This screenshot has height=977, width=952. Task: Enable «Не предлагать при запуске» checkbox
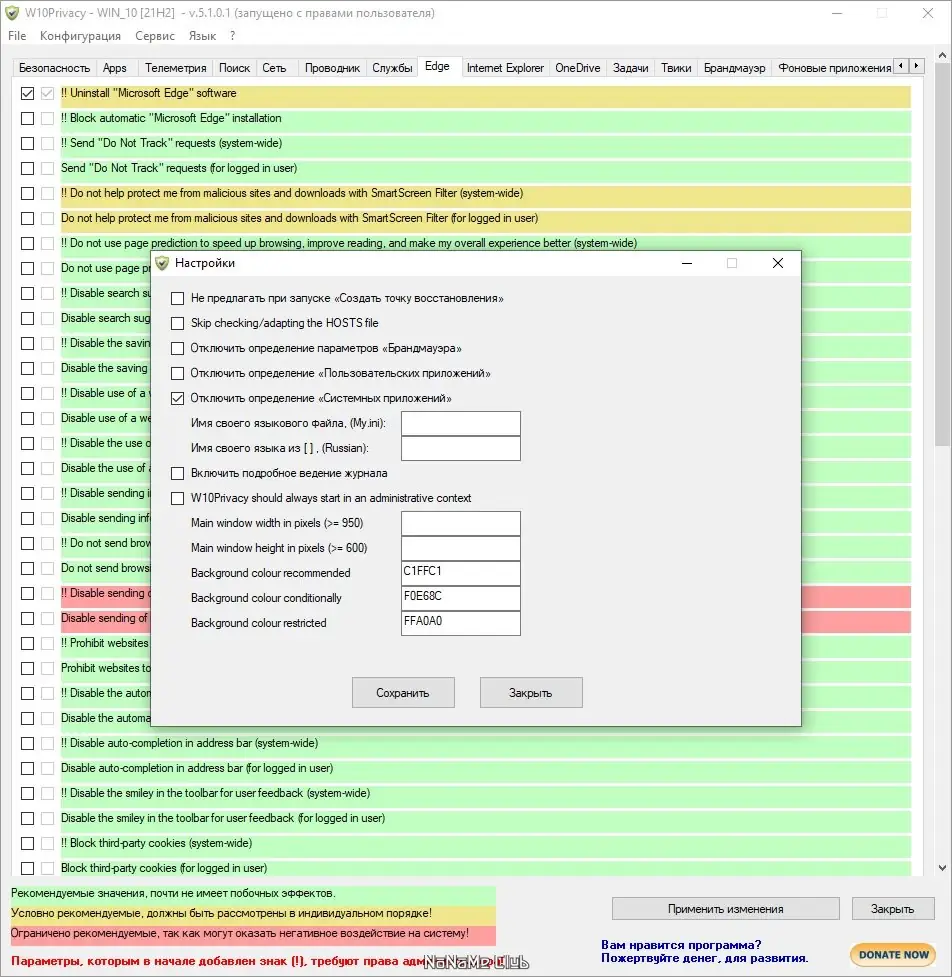coord(178,298)
